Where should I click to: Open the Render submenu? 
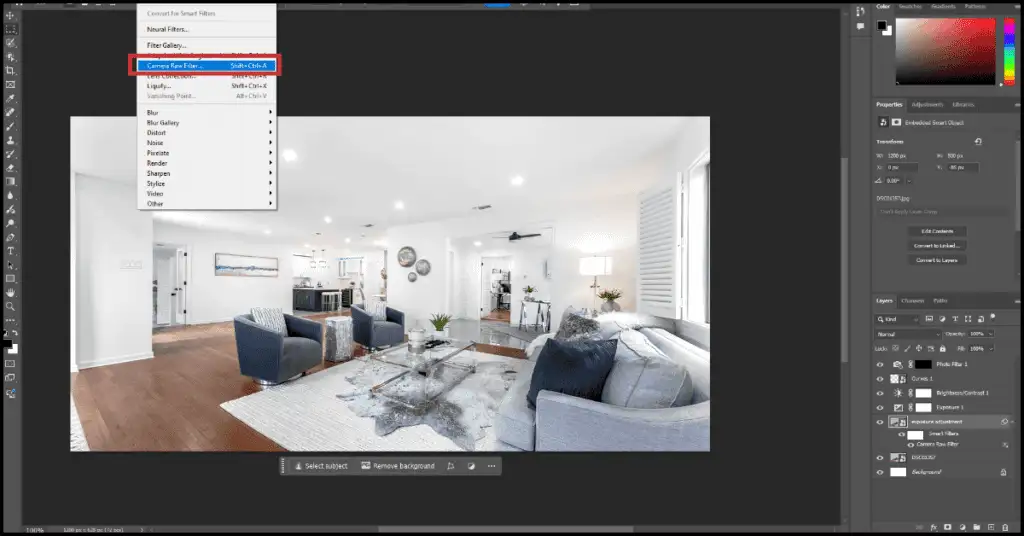pyautogui.click(x=206, y=163)
